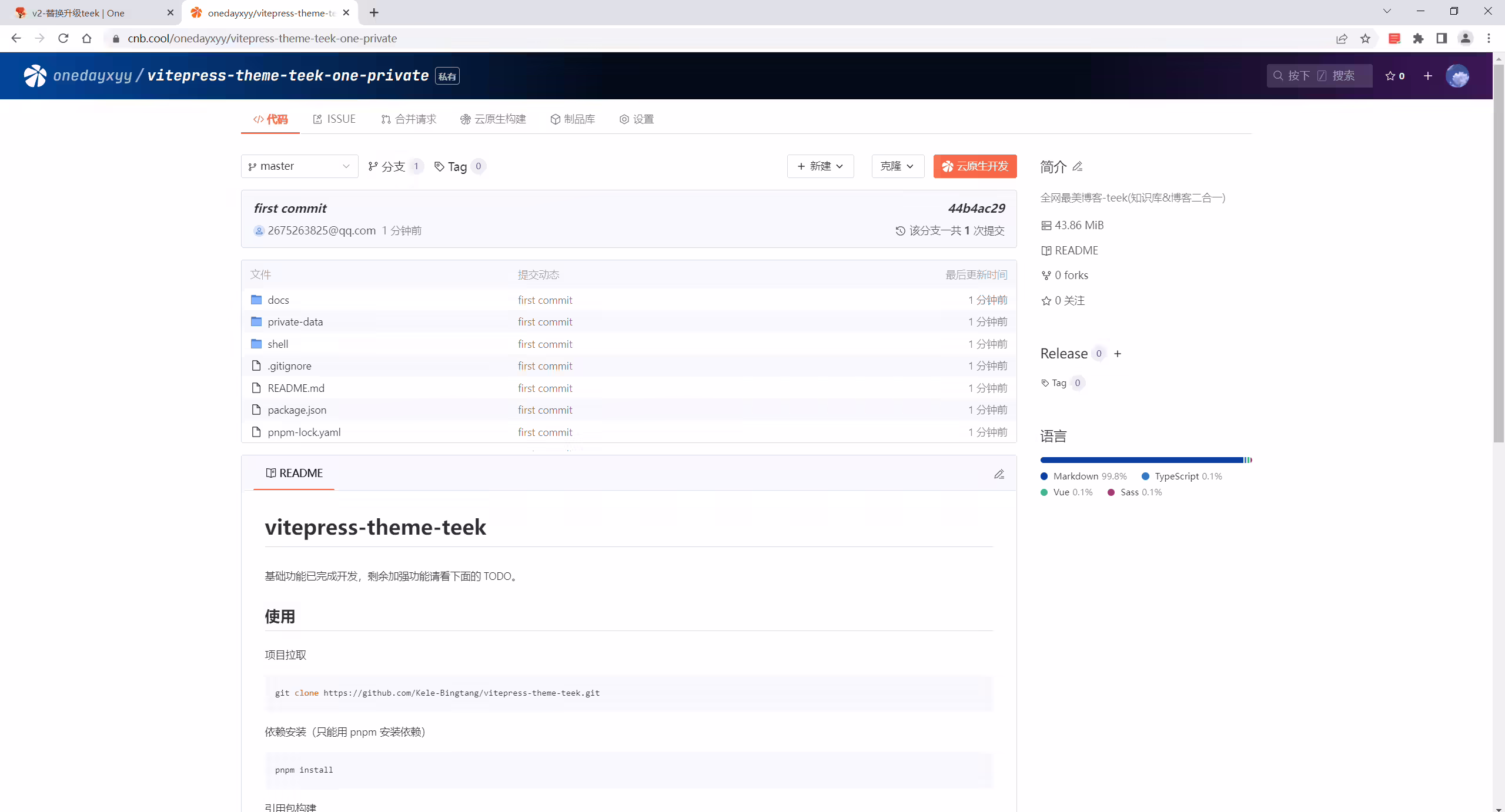Open the 合并请求 tab
Viewport: 1505px width, 812px height.
[x=409, y=119]
